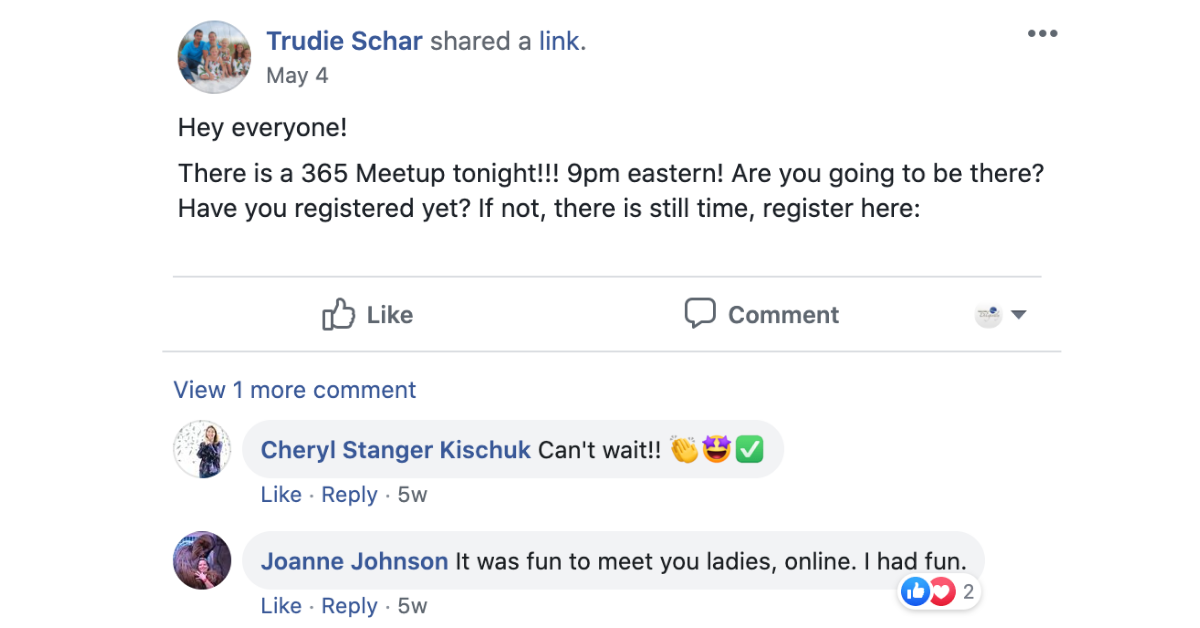The width and height of the screenshot is (1200, 628).
Task: Open the shared link word in the header
Action: pos(559,41)
